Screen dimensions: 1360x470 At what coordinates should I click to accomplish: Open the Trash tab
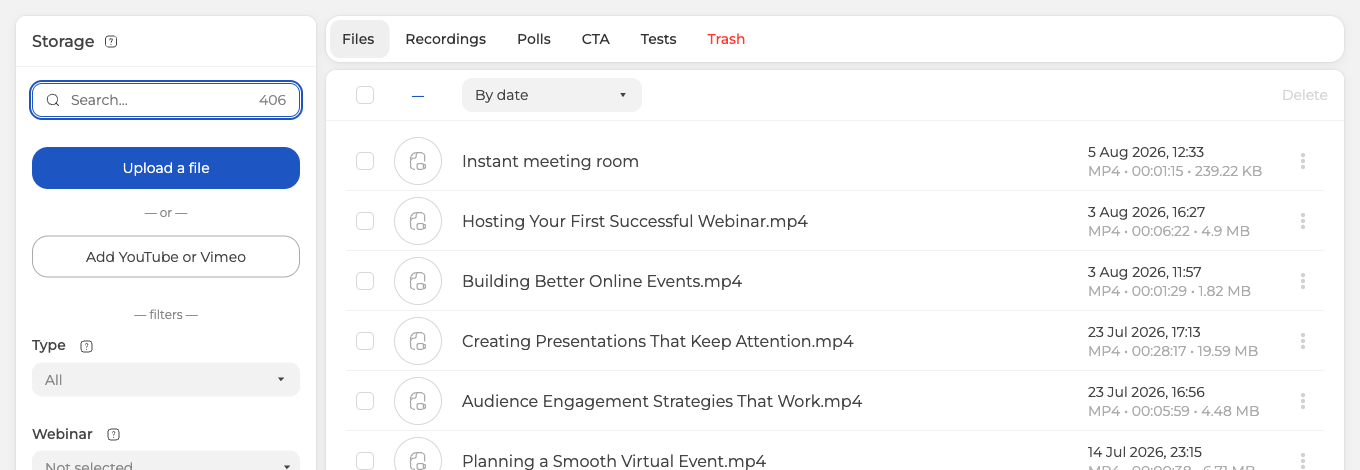[x=726, y=39]
